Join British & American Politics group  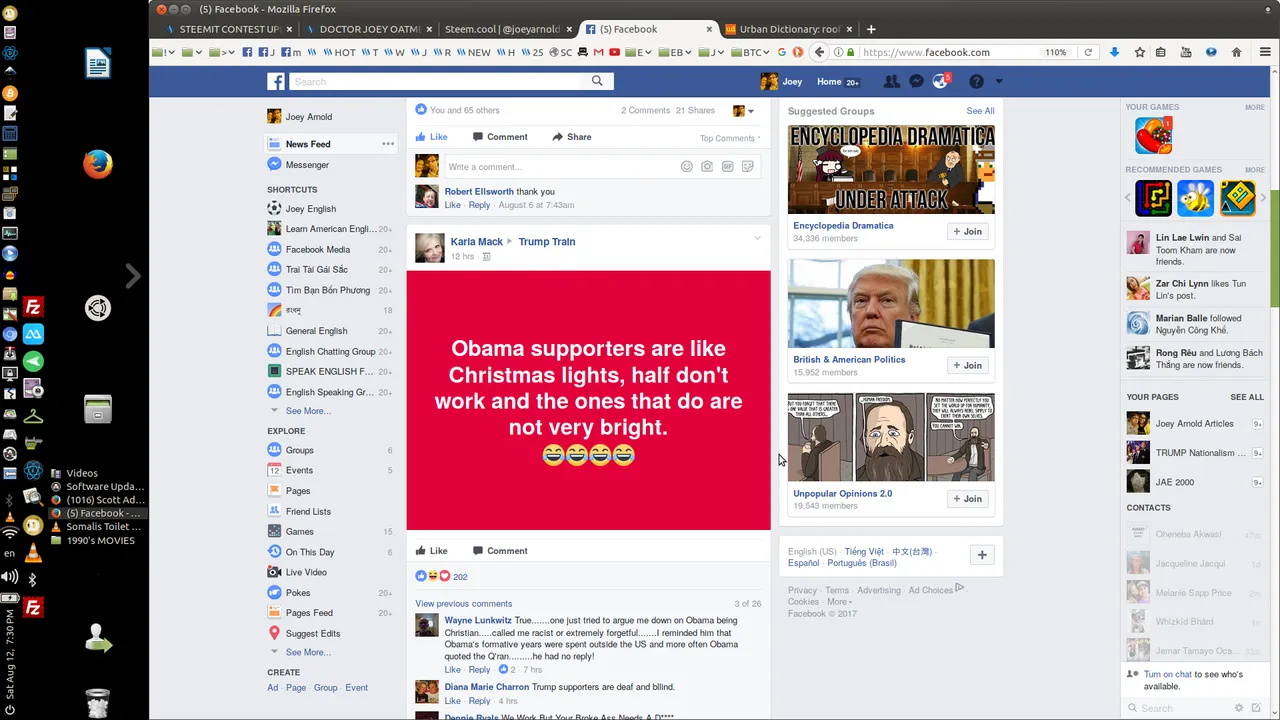968,366
